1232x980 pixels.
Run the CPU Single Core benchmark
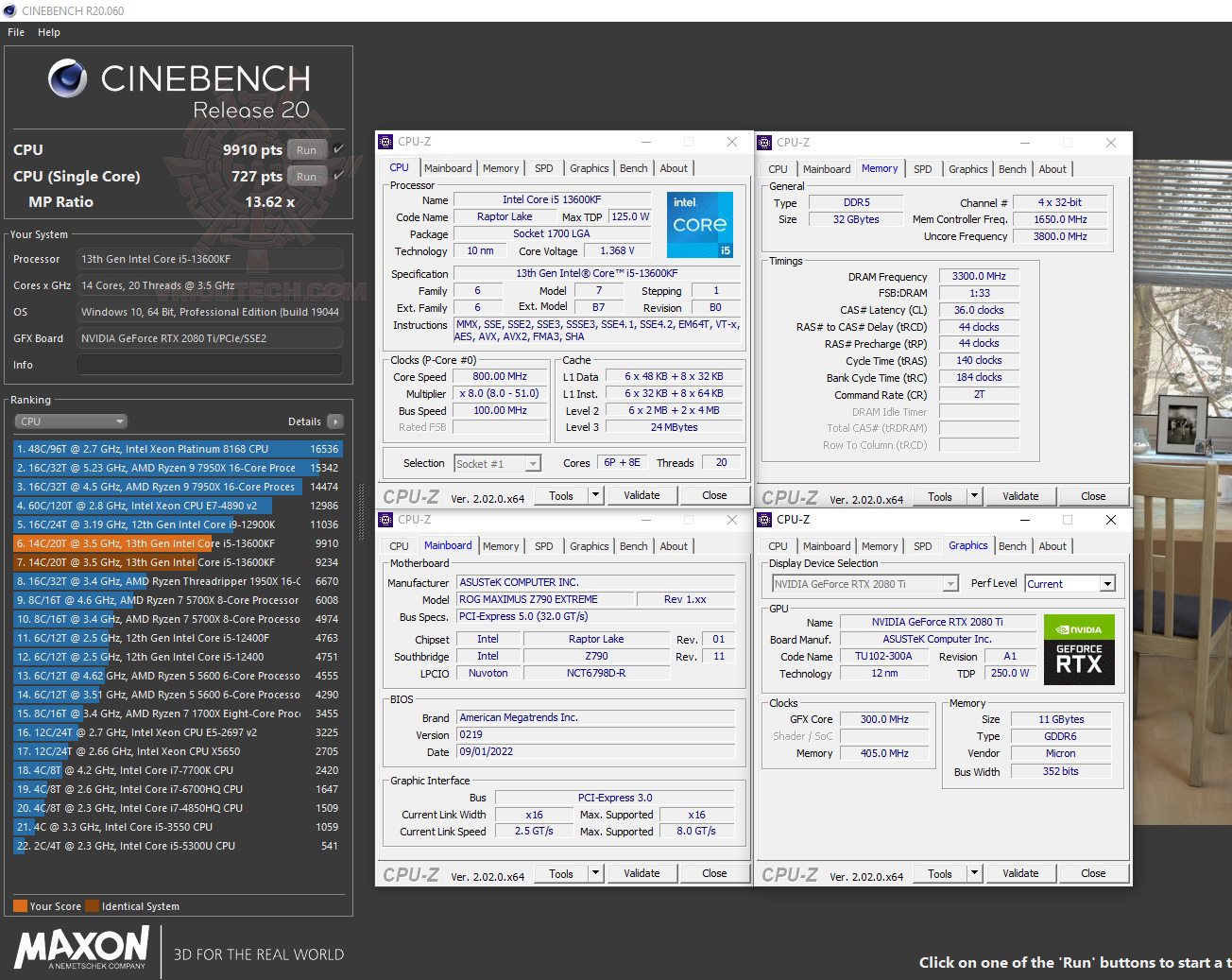click(x=307, y=176)
